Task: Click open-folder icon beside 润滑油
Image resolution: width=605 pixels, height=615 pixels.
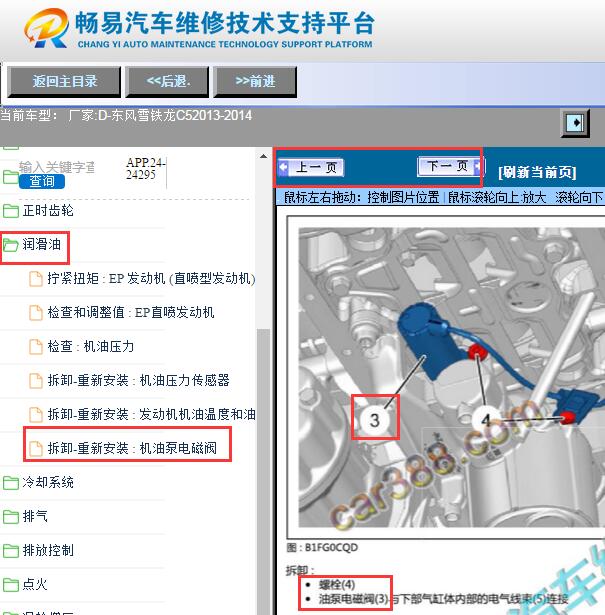Action: pyautogui.click(x=11, y=245)
